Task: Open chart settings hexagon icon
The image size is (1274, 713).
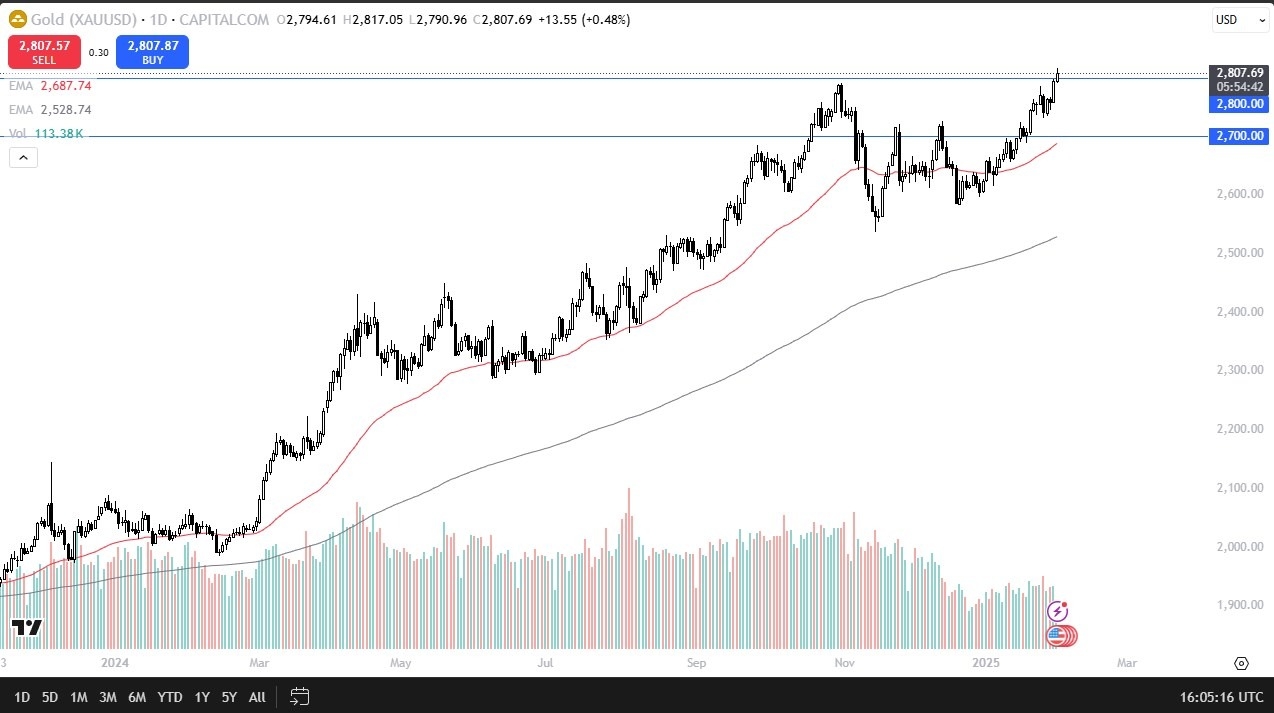Action: click(x=1241, y=663)
